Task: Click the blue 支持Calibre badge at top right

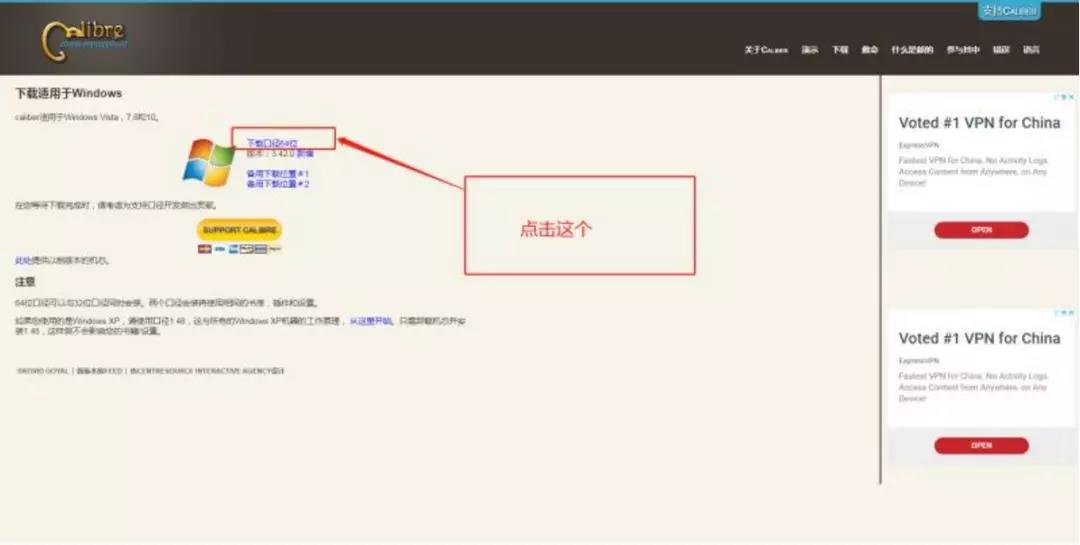Action: pos(1008,11)
